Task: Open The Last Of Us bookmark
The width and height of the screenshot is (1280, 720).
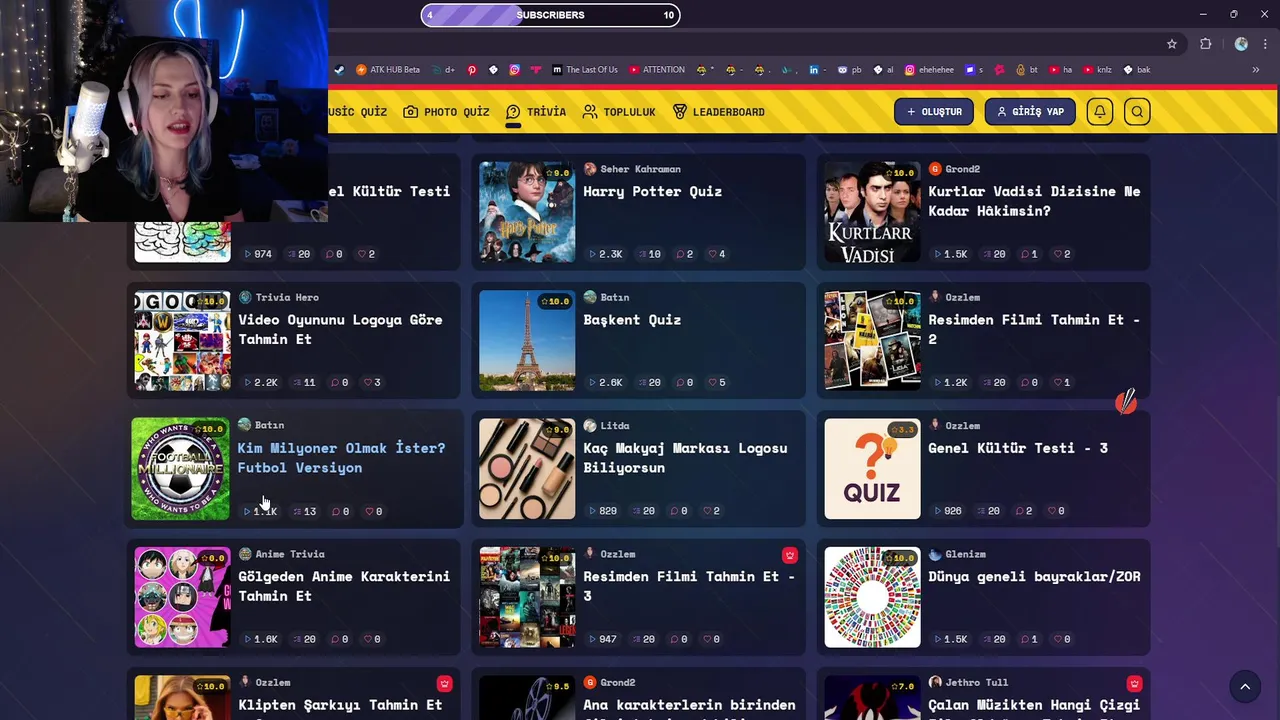Action: click(584, 70)
